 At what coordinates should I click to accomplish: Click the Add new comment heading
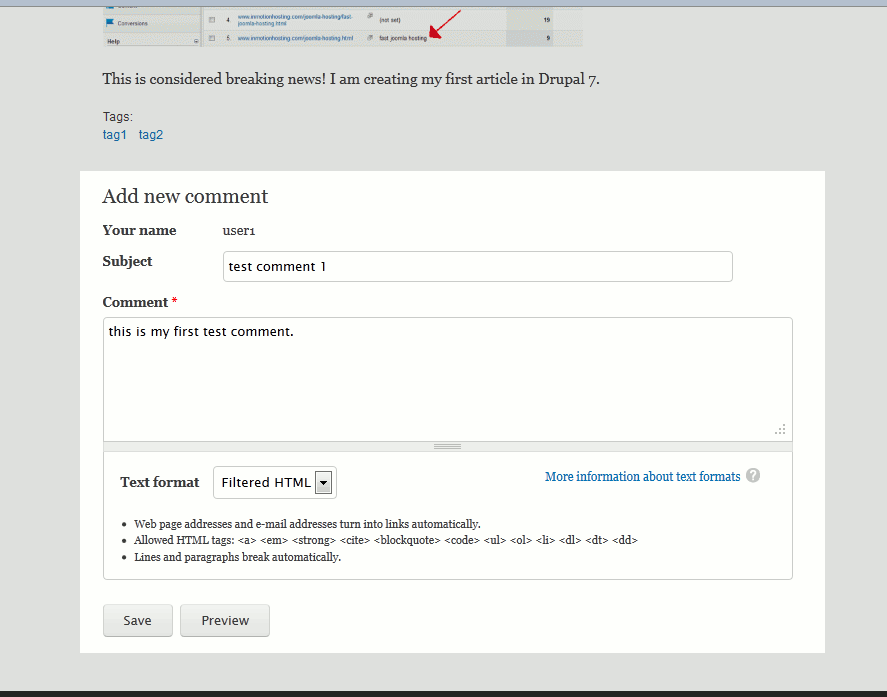point(185,196)
